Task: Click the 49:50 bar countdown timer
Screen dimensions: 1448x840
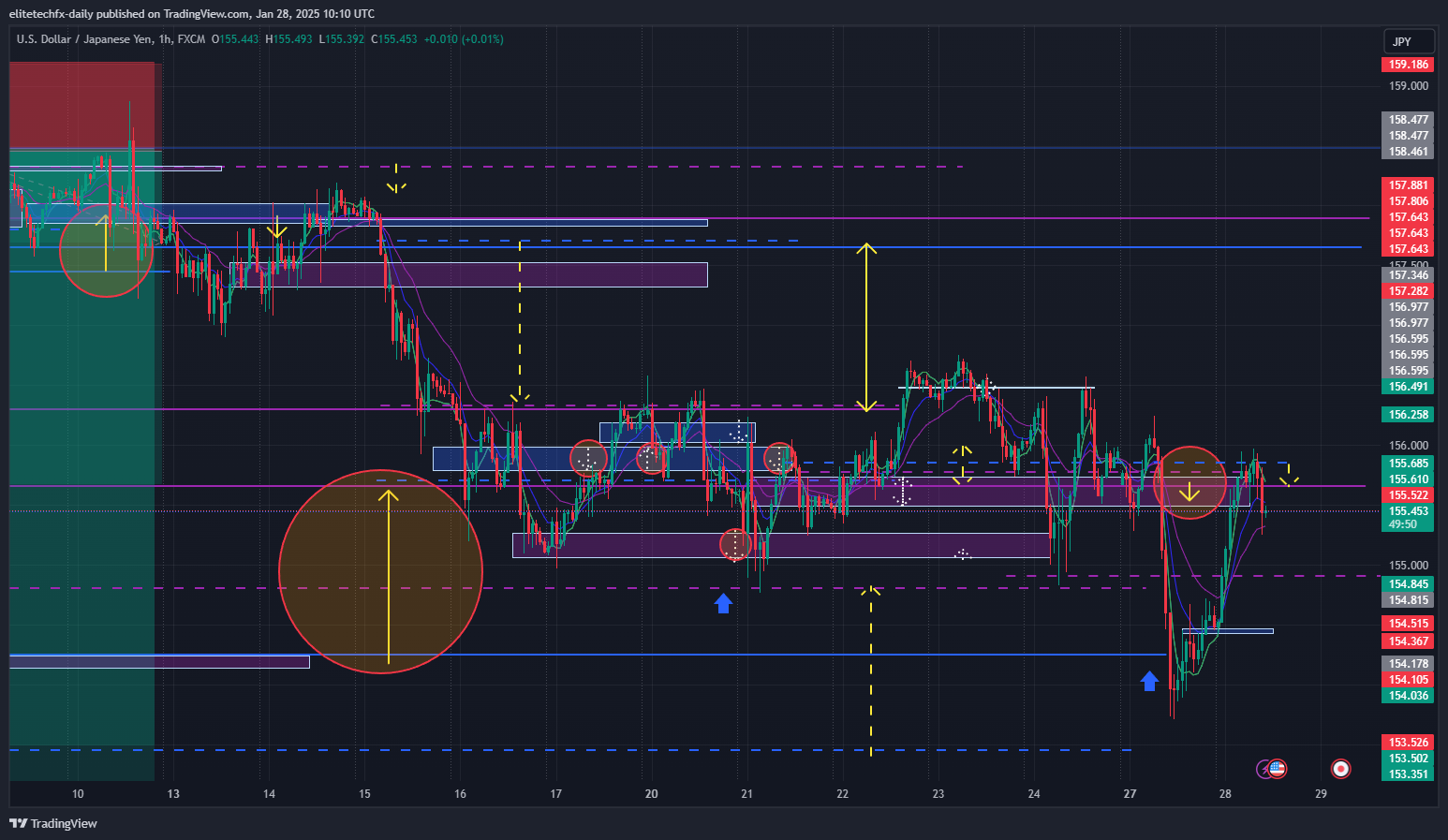Action: click(1402, 524)
